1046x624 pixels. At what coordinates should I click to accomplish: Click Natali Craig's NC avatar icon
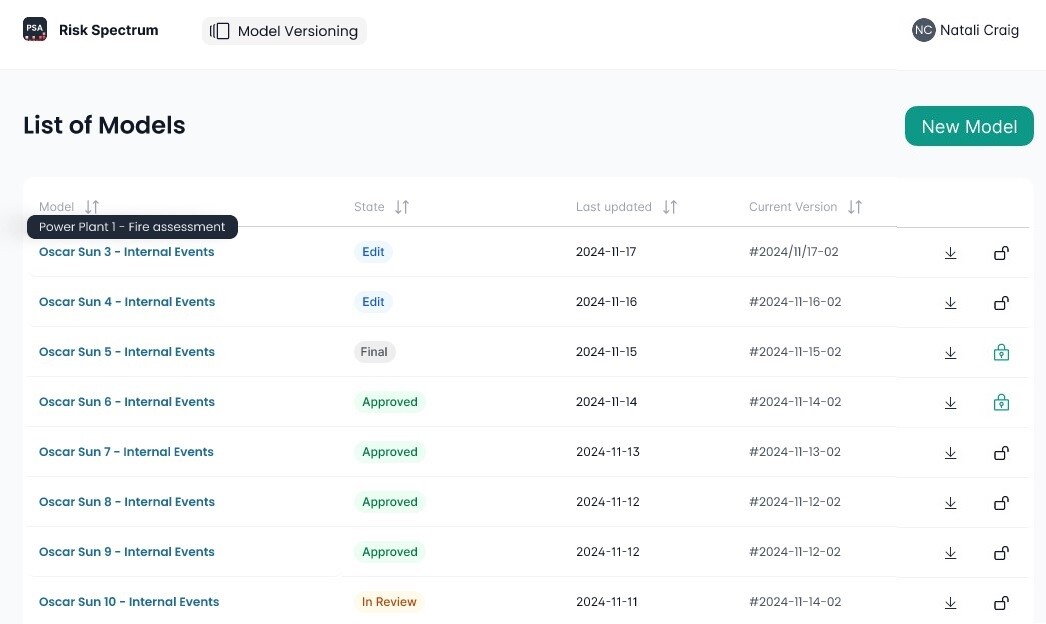point(923,30)
